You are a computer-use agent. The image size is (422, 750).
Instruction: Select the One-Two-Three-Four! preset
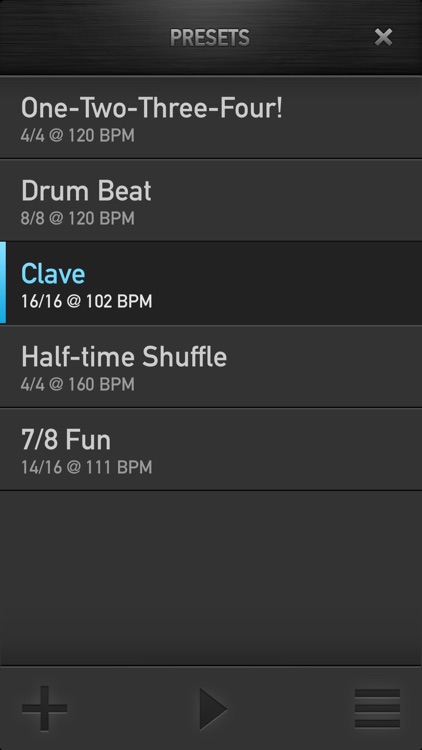click(211, 117)
